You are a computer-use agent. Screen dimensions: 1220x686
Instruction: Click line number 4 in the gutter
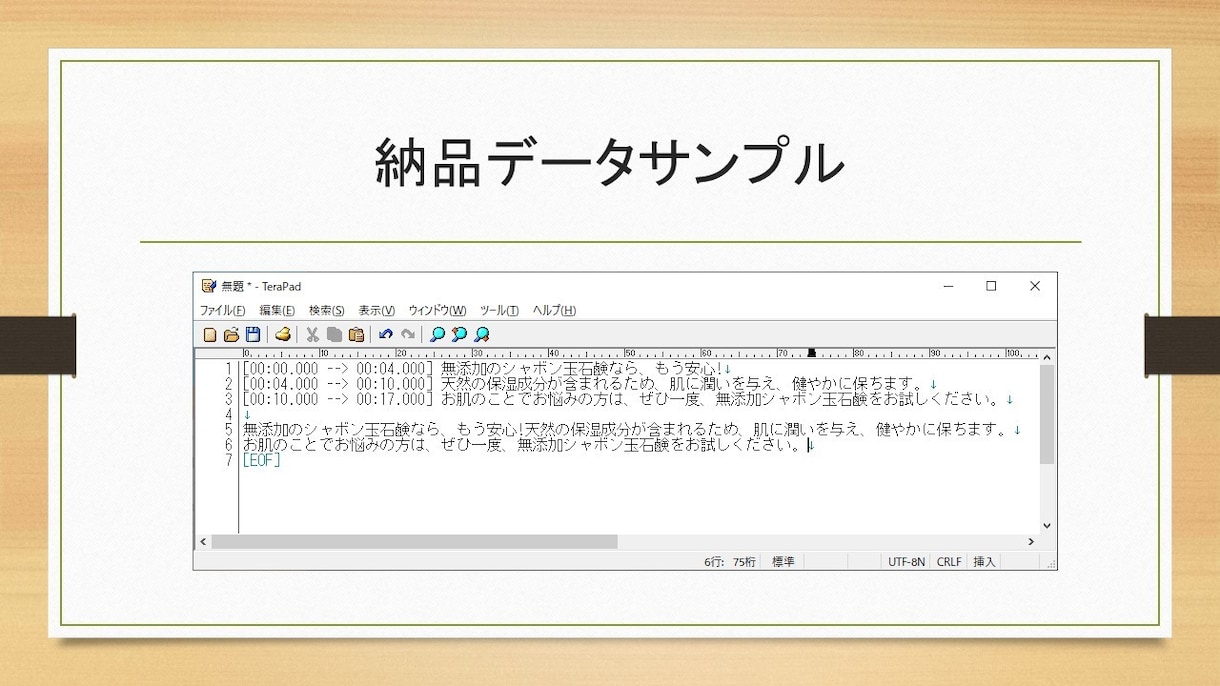[x=229, y=415]
